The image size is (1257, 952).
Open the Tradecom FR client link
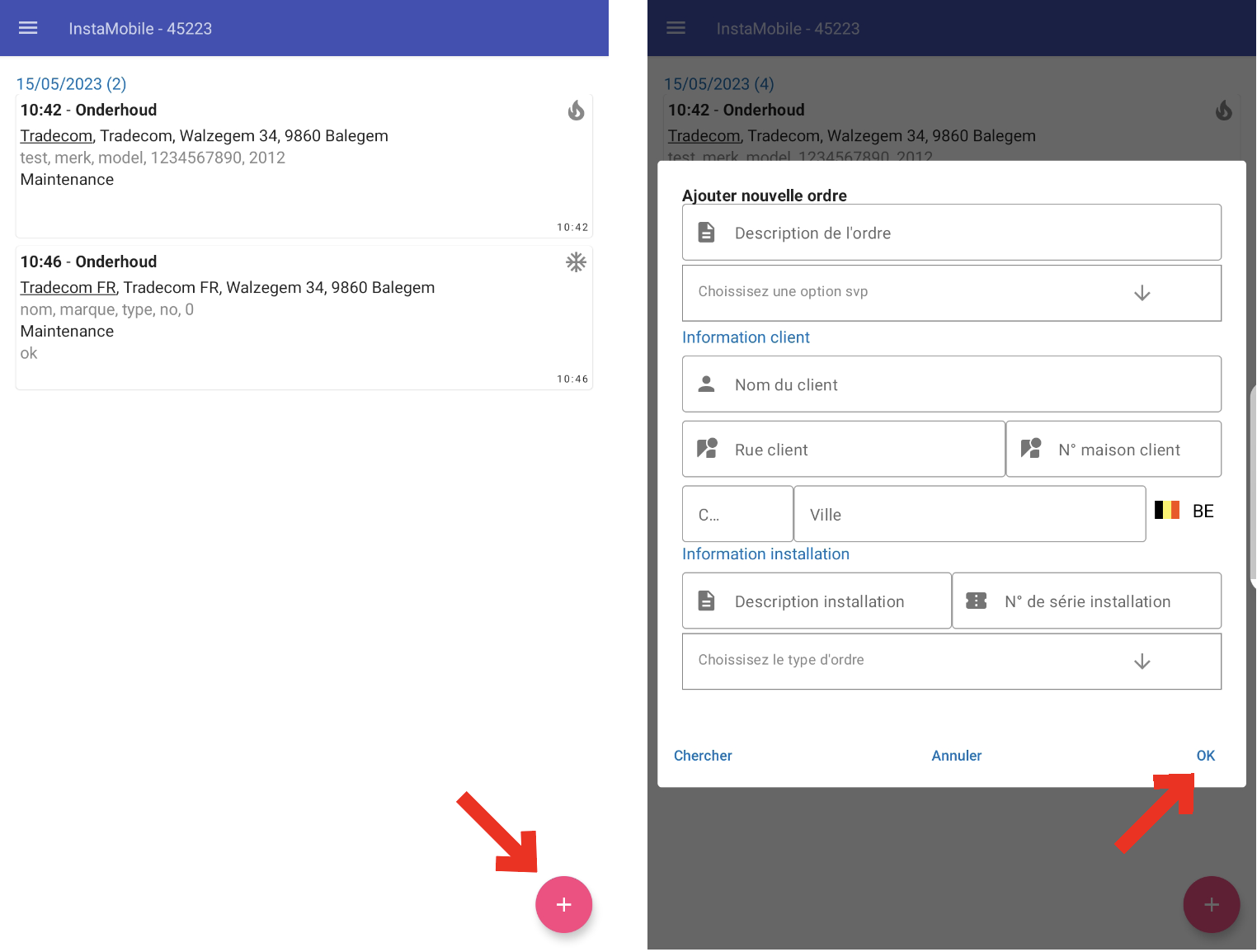pyautogui.click(x=68, y=288)
